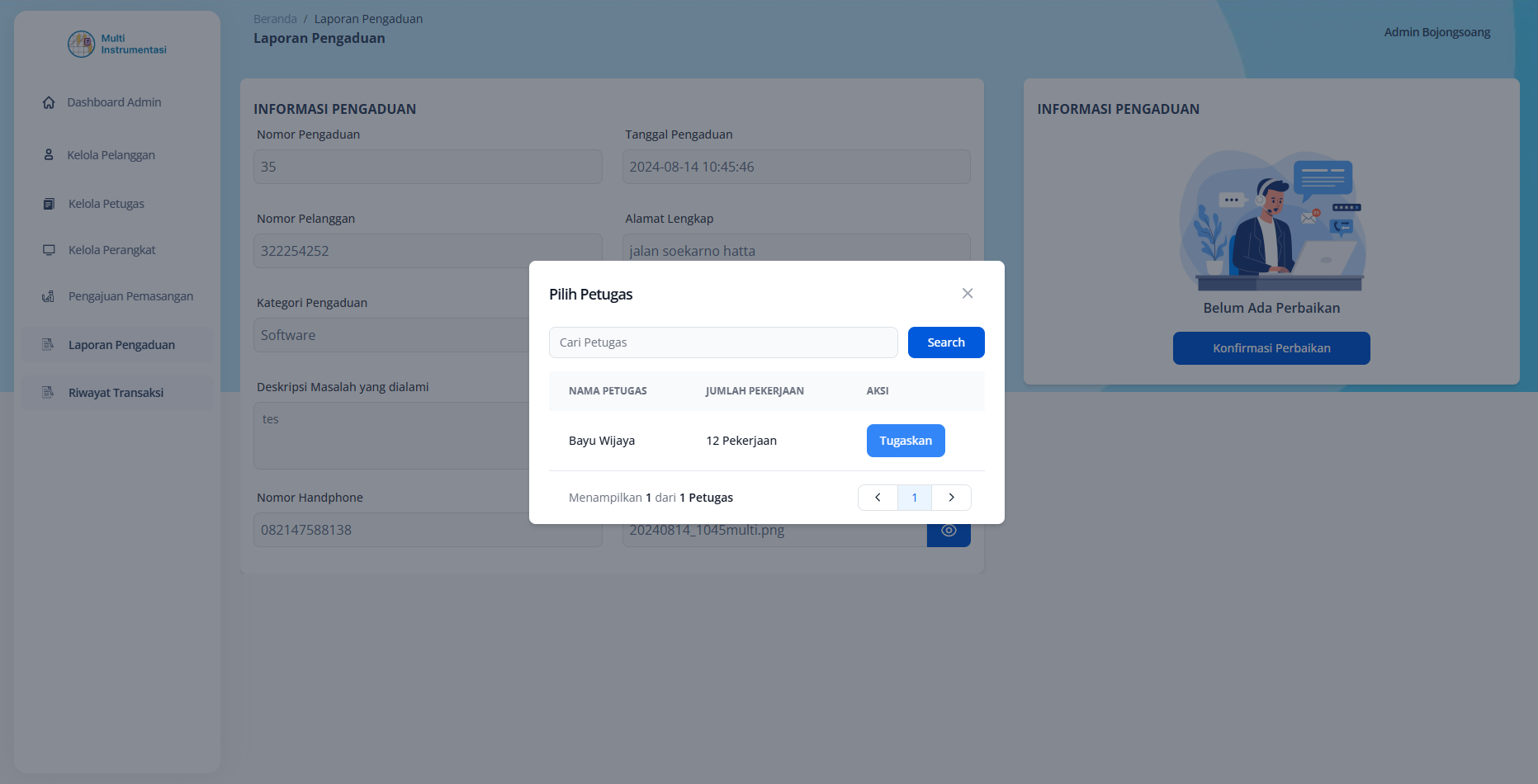The image size is (1538, 784).
Task: Select the Kelola Perangkat monitor icon
Action: 49,249
